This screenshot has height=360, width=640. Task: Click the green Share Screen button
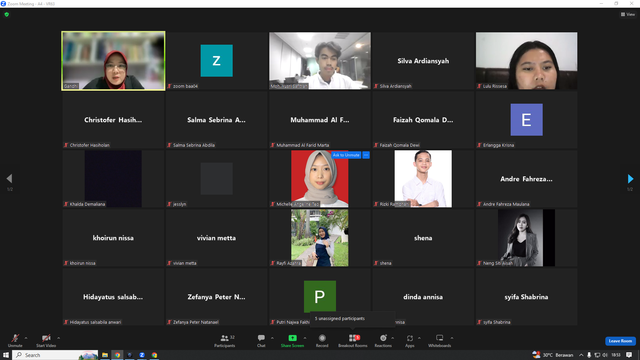[x=292, y=340]
